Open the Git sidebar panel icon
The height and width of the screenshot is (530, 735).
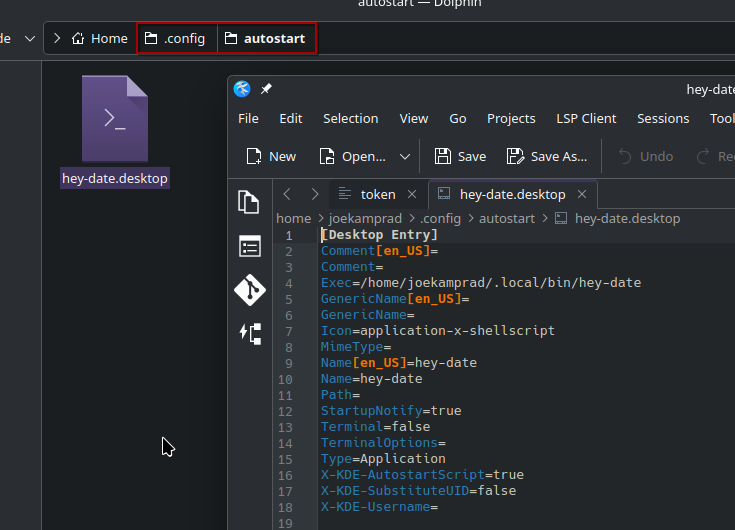pos(250,290)
